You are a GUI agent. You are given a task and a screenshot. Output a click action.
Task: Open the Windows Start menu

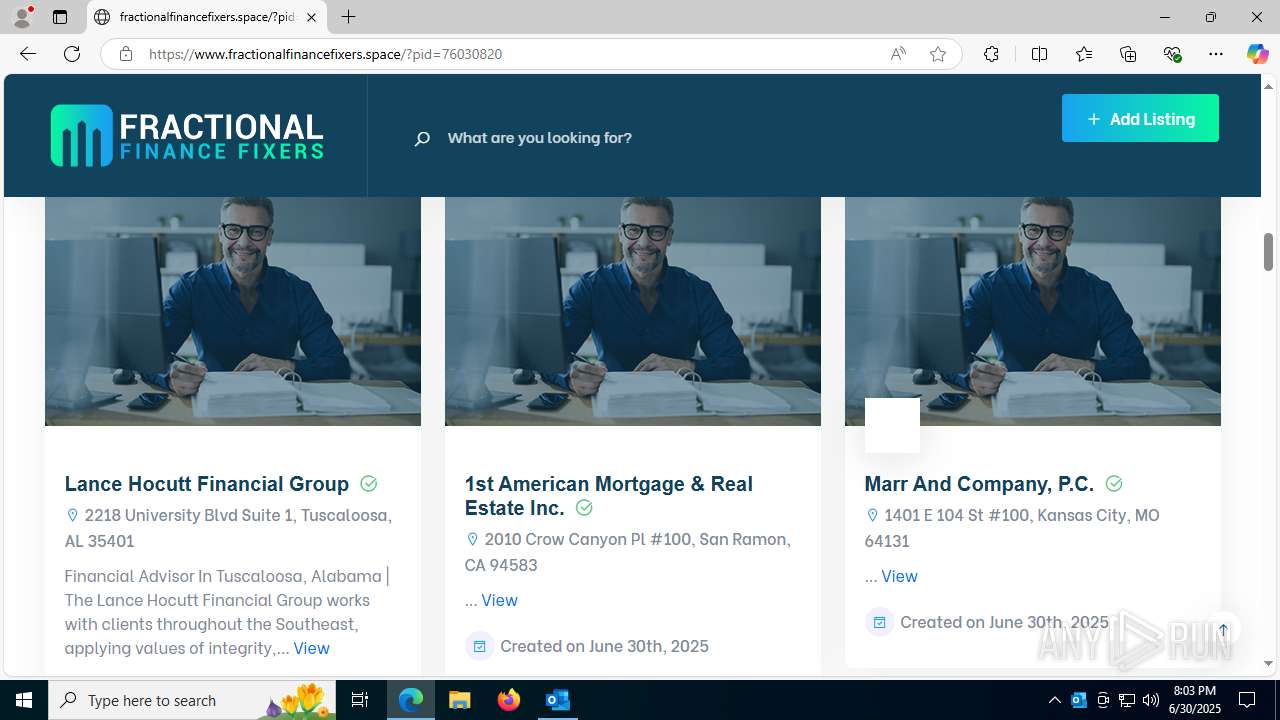(24, 700)
